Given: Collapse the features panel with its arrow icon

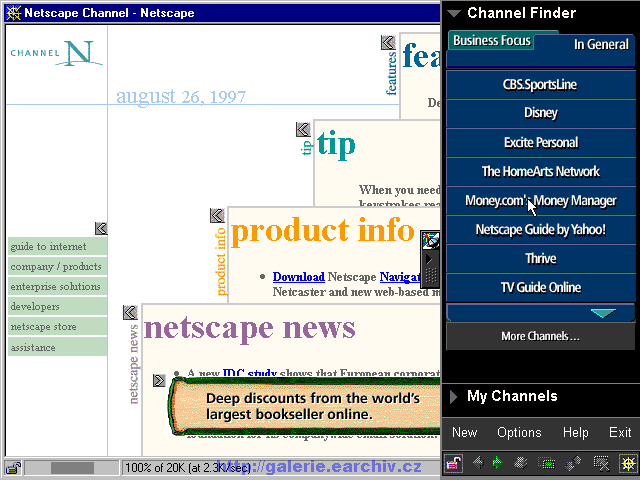Looking at the screenshot, I should (x=388, y=42).
